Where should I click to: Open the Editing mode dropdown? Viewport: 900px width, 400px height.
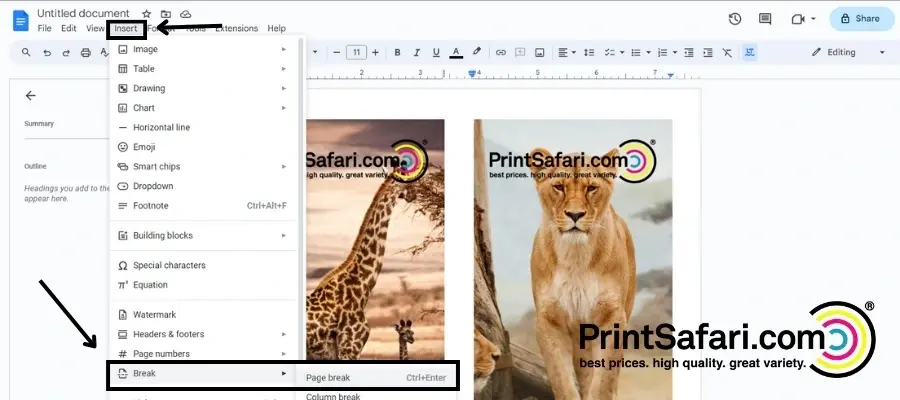[849, 52]
